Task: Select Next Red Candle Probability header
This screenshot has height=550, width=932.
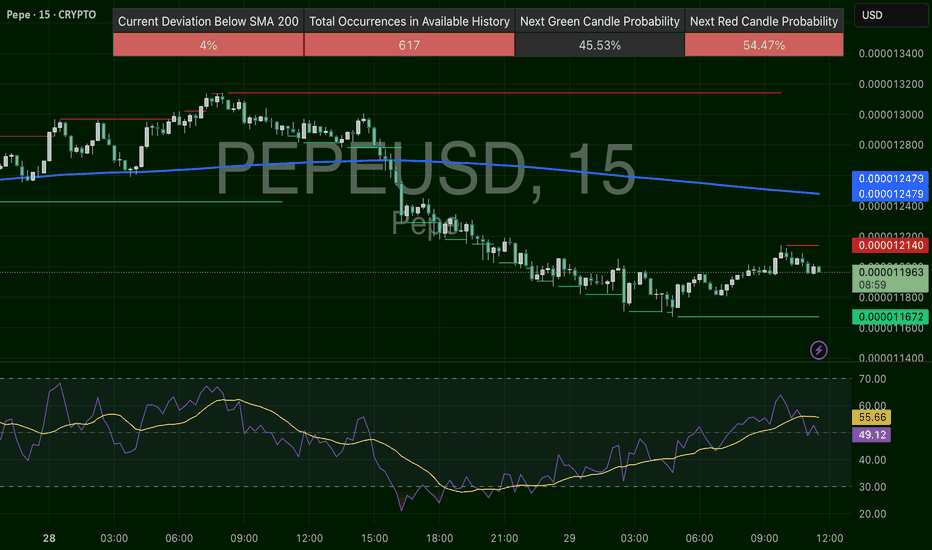Action: (764, 21)
